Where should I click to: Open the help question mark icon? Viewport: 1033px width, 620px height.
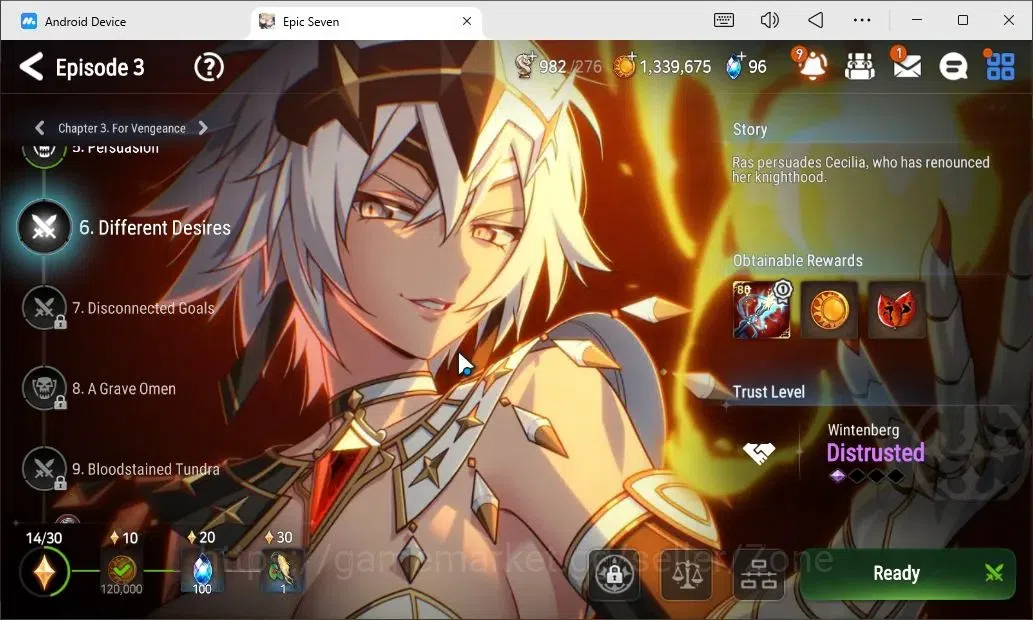coord(209,67)
